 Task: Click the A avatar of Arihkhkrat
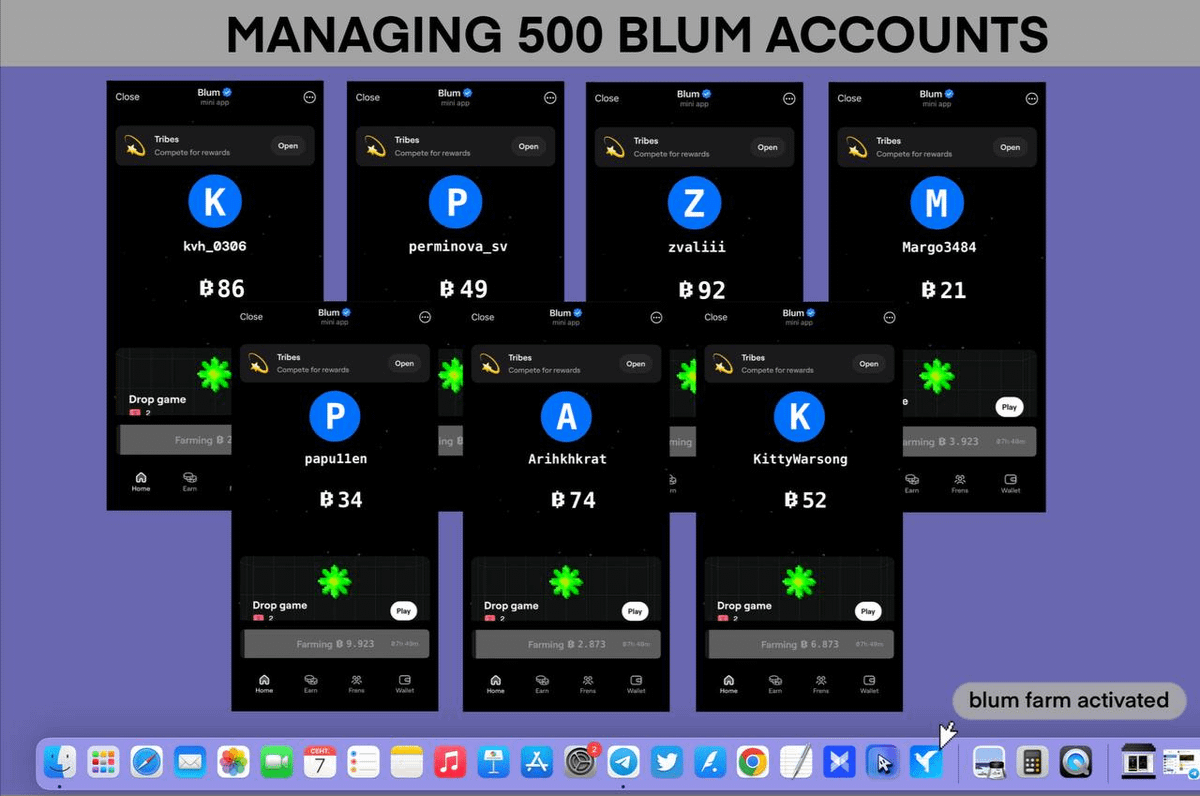[567, 416]
